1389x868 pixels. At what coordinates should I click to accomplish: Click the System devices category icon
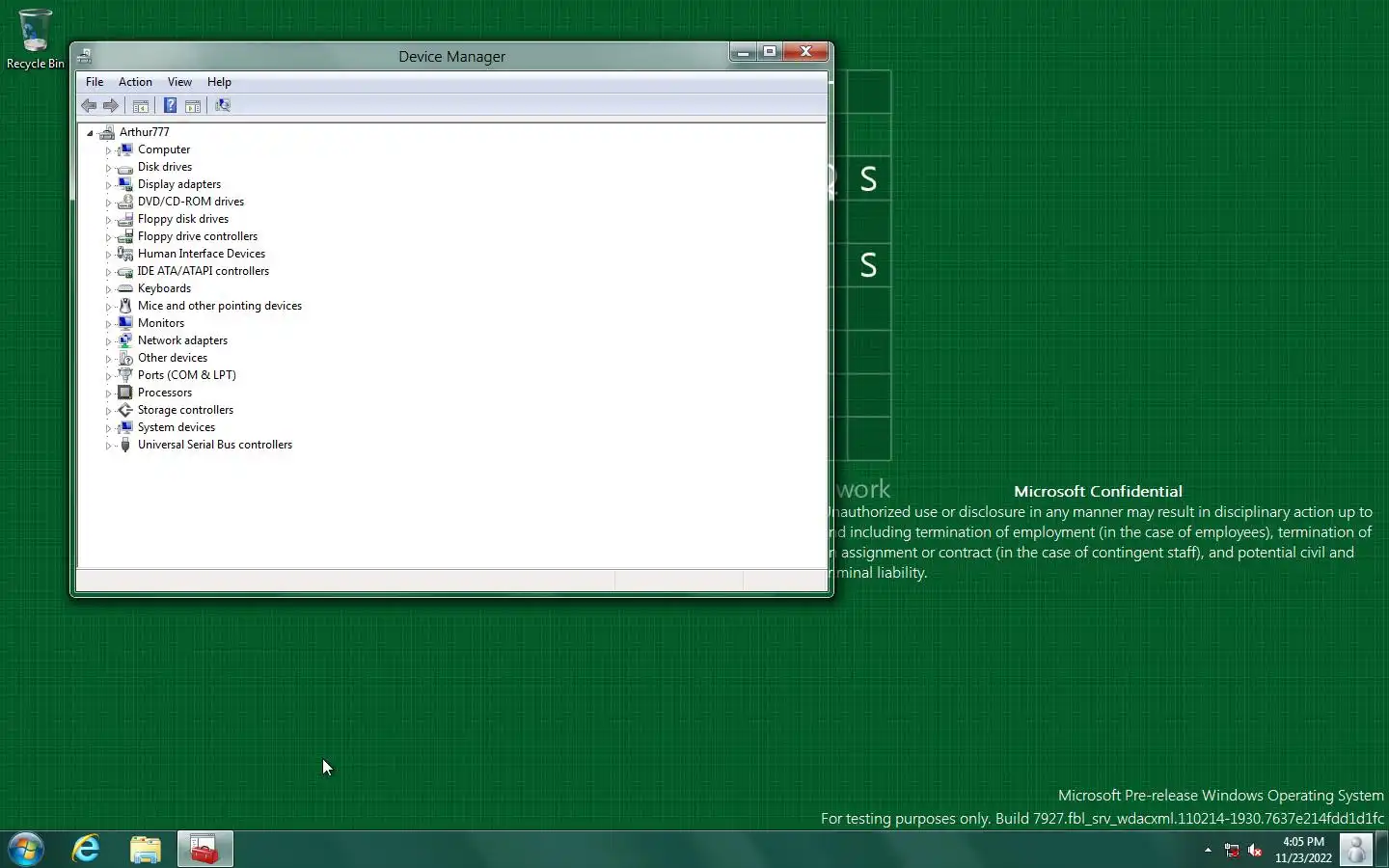tap(124, 427)
